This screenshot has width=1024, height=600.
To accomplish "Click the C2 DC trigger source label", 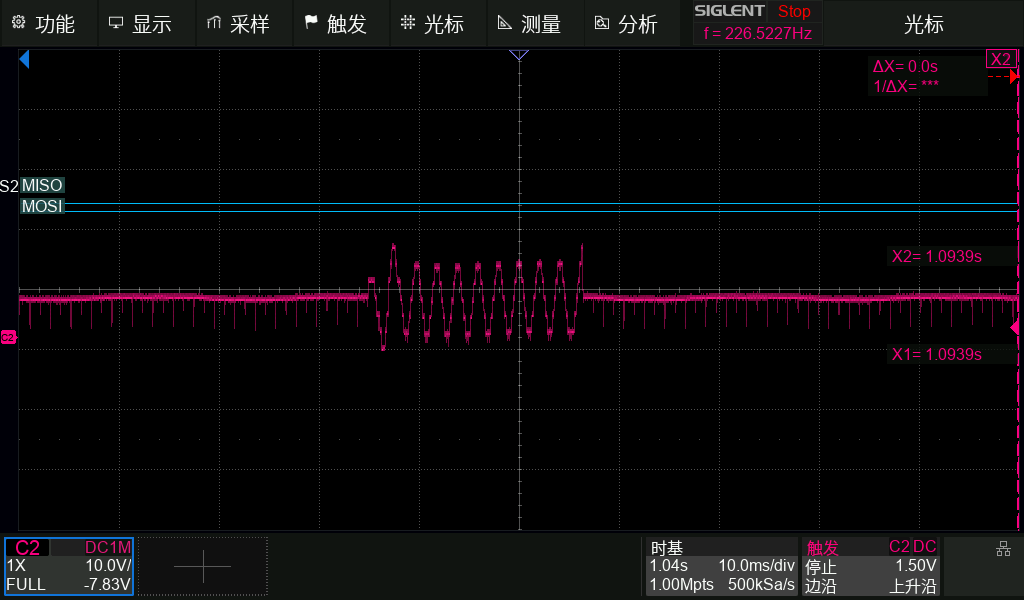I will tap(912, 546).
